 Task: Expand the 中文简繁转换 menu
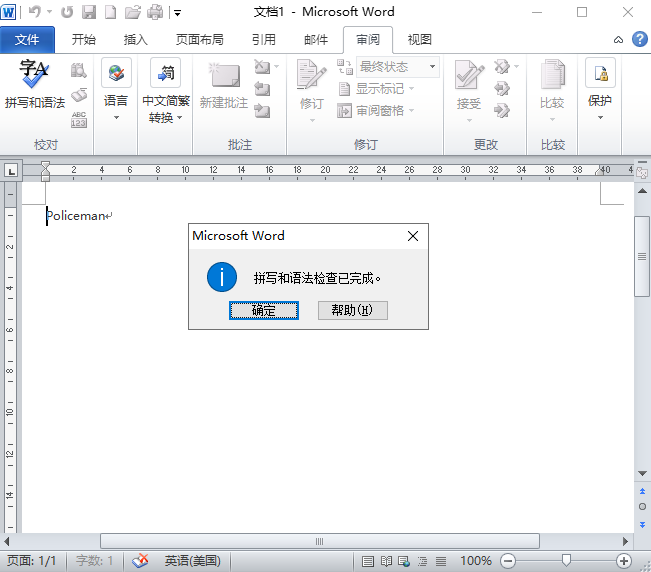[165, 109]
